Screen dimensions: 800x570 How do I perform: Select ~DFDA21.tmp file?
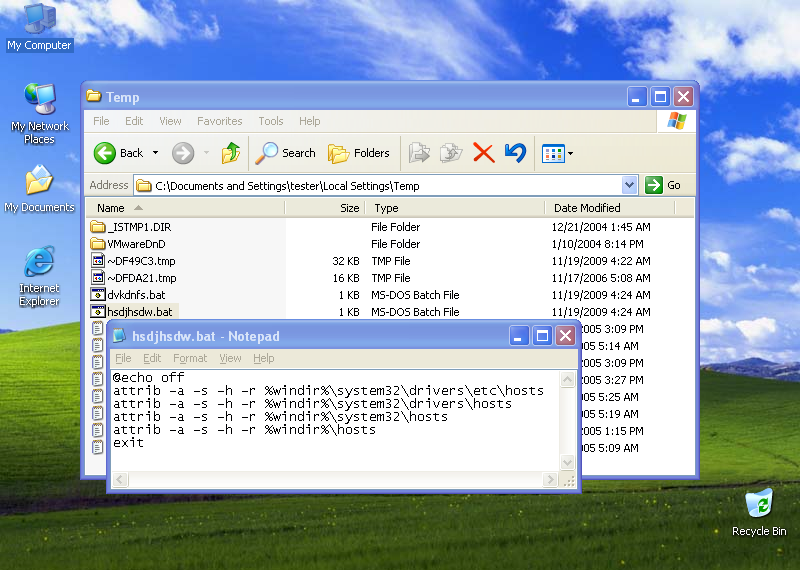(x=134, y=278)
